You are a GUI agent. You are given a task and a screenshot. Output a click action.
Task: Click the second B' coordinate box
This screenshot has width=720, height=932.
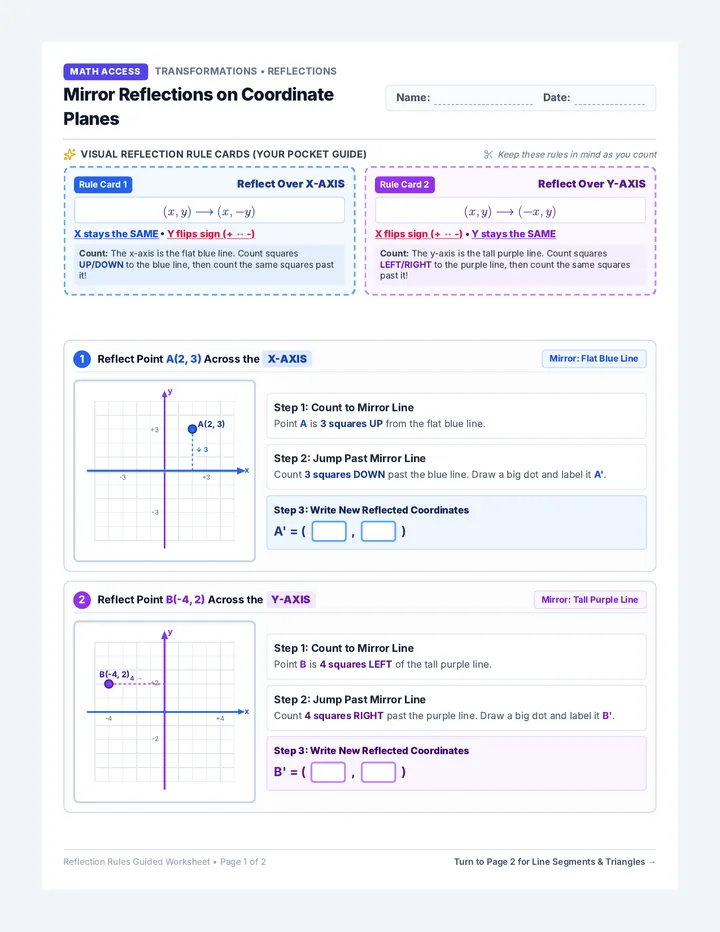tap(378, 772)
